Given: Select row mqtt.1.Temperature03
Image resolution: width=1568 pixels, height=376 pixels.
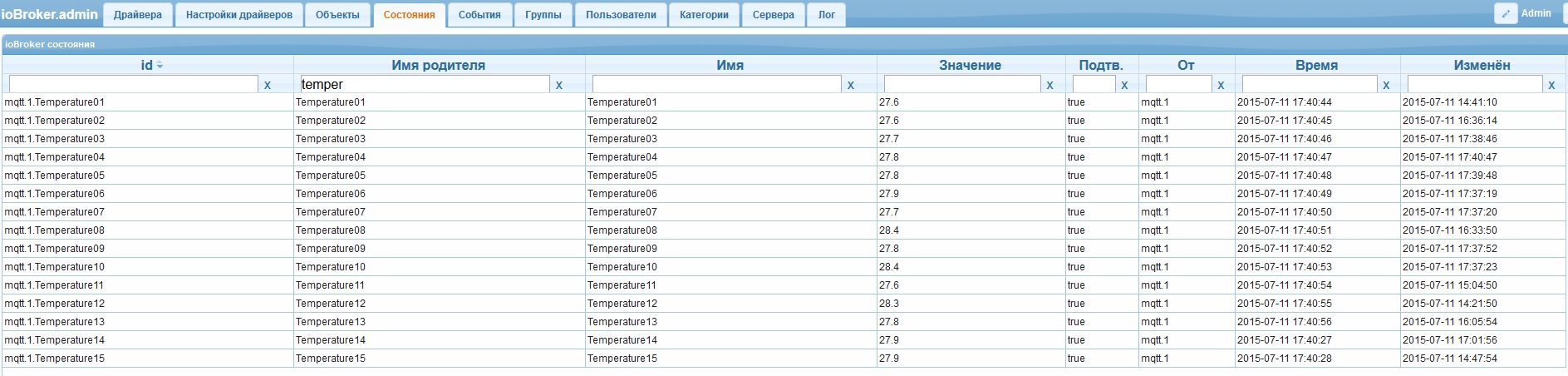Looking at the screenshot, I should point(784,139).
